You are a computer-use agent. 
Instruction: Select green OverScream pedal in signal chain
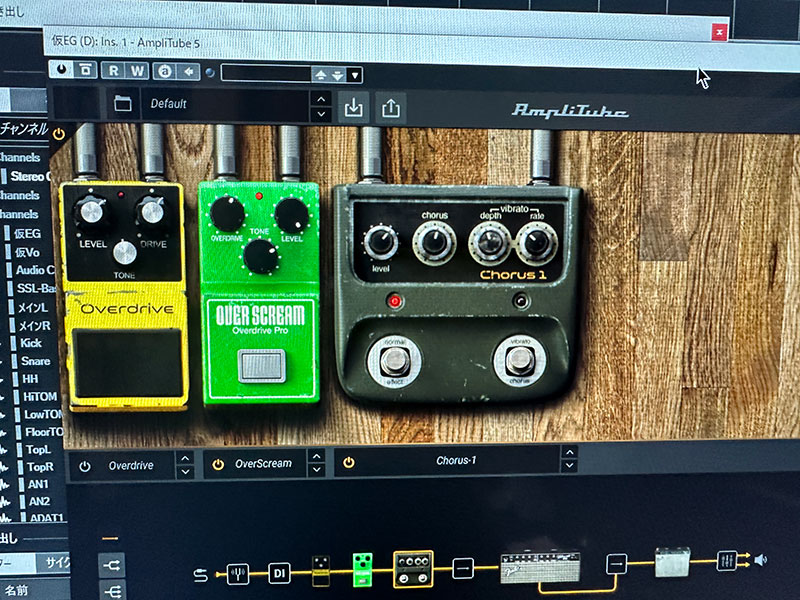[362, 569]
